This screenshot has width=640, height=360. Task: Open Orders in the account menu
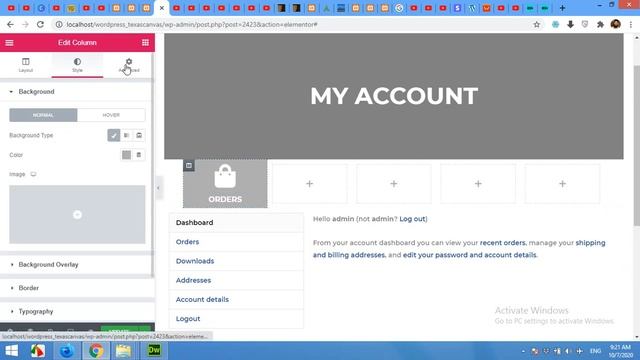(x=236, y=242)
